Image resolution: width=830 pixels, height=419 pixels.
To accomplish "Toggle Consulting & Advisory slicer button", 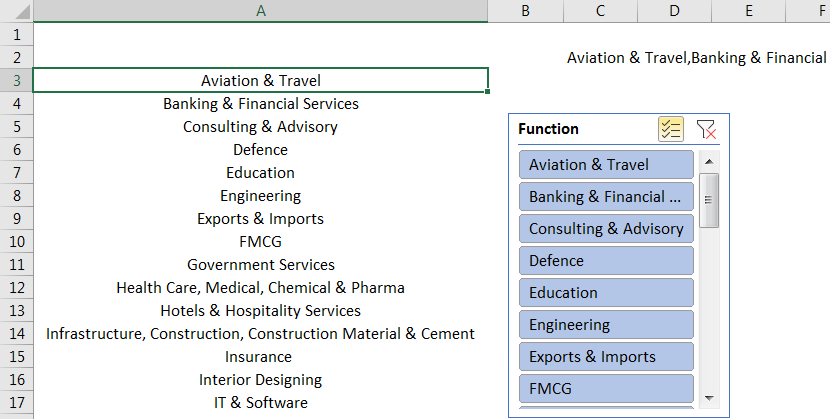I will click(x=606, y=229).
